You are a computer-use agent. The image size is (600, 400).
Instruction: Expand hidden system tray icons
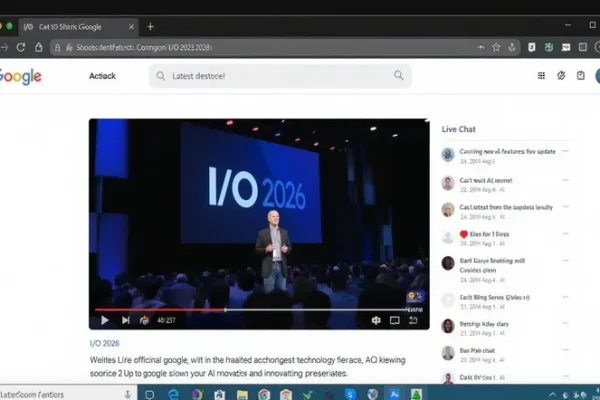click(552, 394)
